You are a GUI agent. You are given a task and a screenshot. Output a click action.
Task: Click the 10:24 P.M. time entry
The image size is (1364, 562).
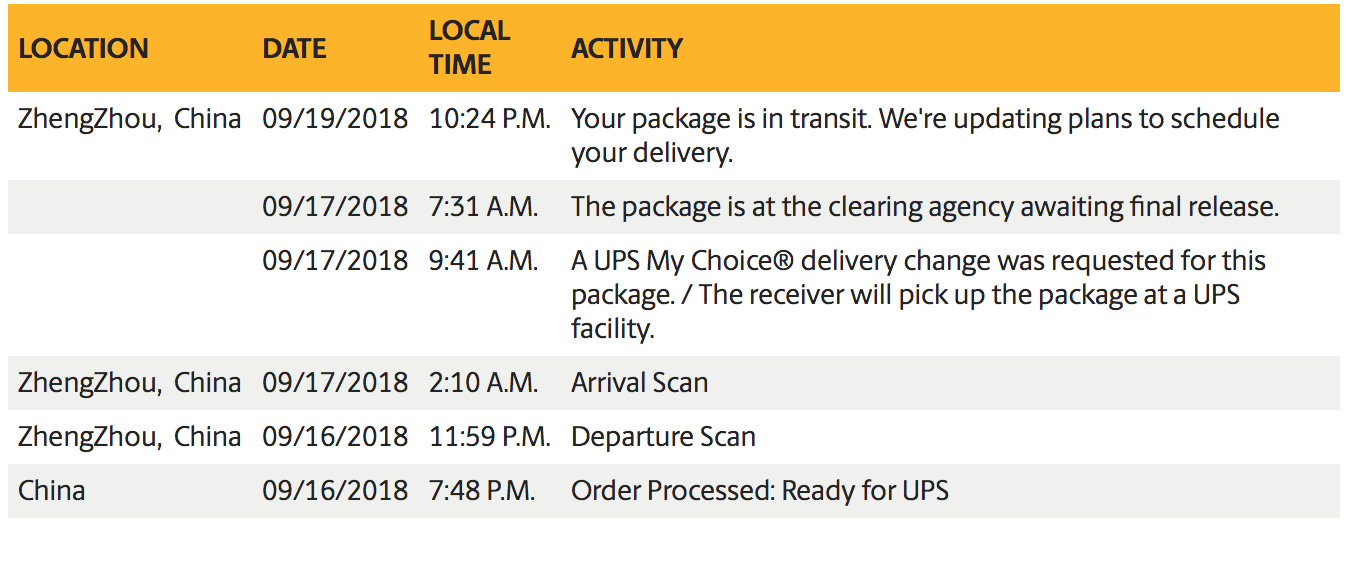click(x=490, y=118)
